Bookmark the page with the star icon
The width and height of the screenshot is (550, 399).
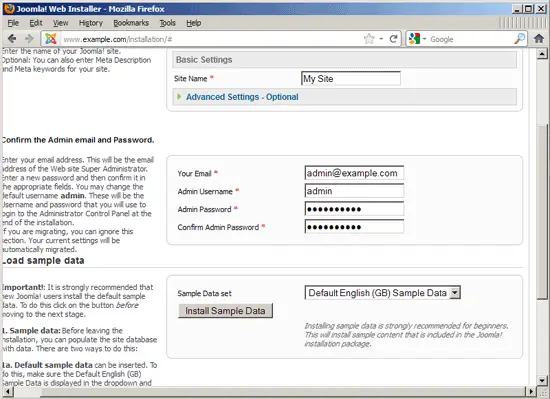[x=369, y=39]
